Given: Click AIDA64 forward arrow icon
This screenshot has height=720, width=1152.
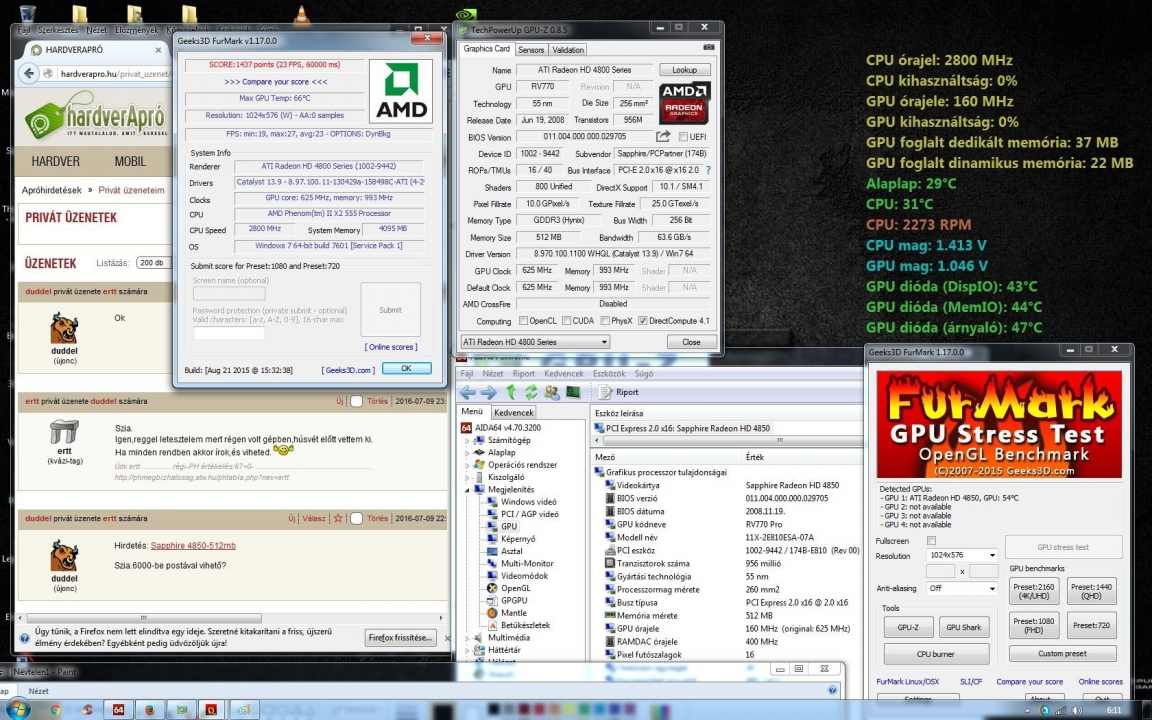Looking at the screenshot, I should click(x=489, y=392).
